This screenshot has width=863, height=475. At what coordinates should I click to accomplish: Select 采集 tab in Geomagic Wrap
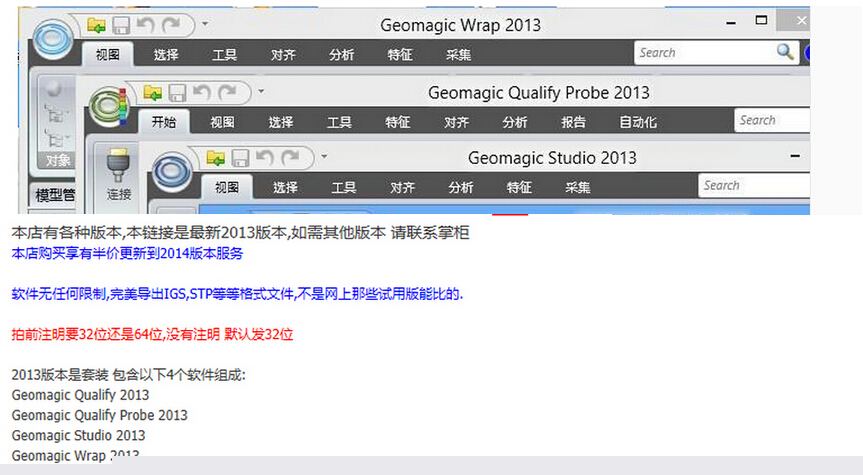tap(458, 54)
